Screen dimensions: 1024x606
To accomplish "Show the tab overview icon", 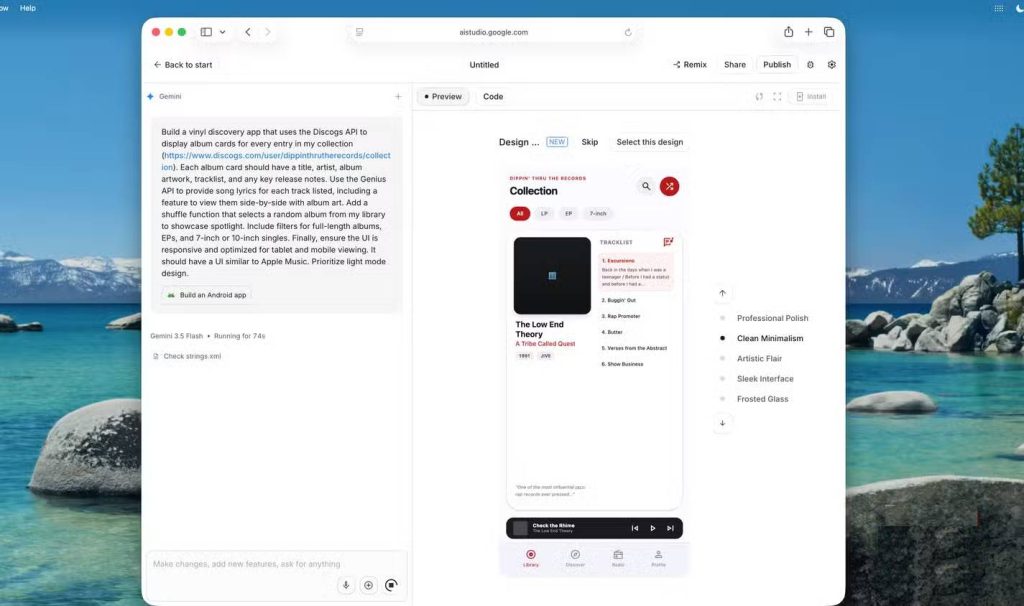I will [829, 32].
